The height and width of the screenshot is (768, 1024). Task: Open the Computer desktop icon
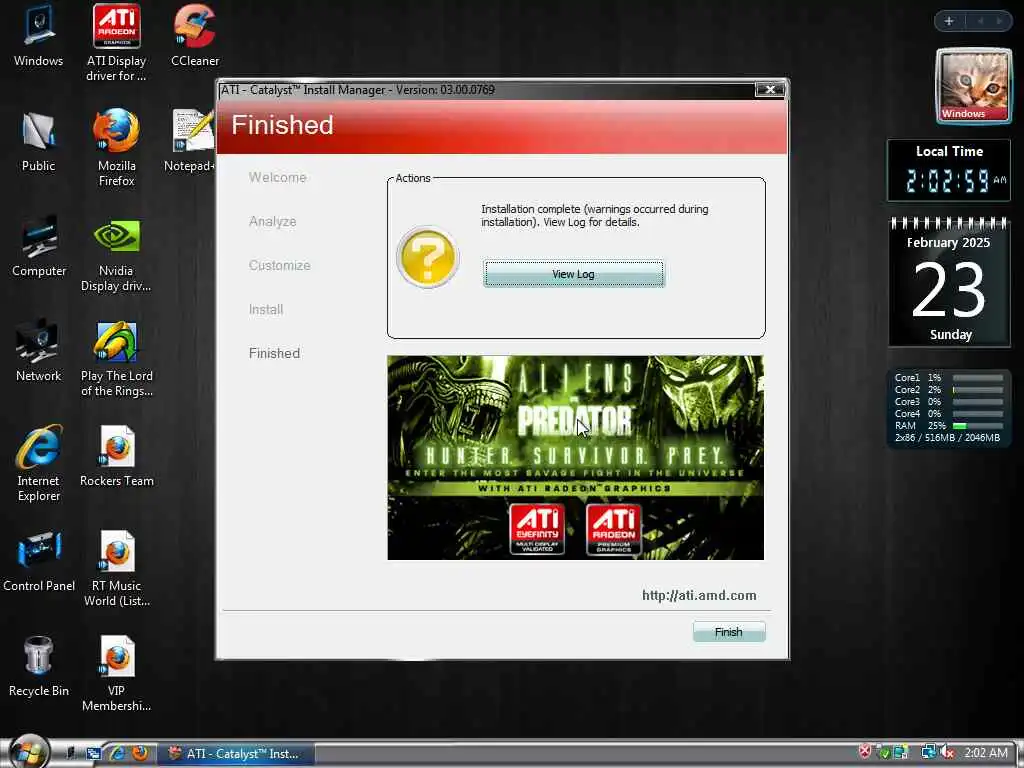tap(39, 246)
